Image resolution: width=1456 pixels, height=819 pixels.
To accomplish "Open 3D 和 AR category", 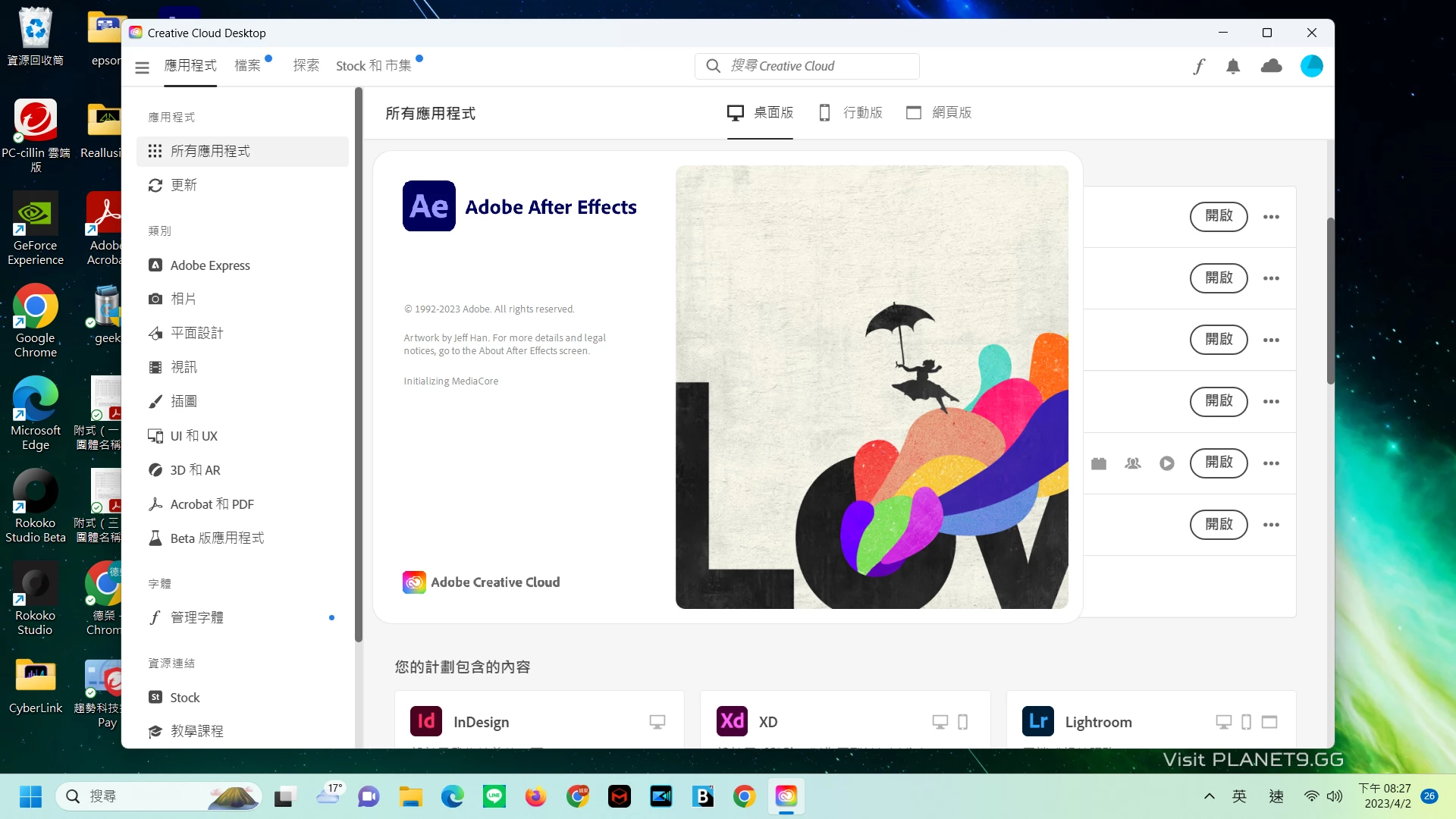I will [x=195, y=470].
